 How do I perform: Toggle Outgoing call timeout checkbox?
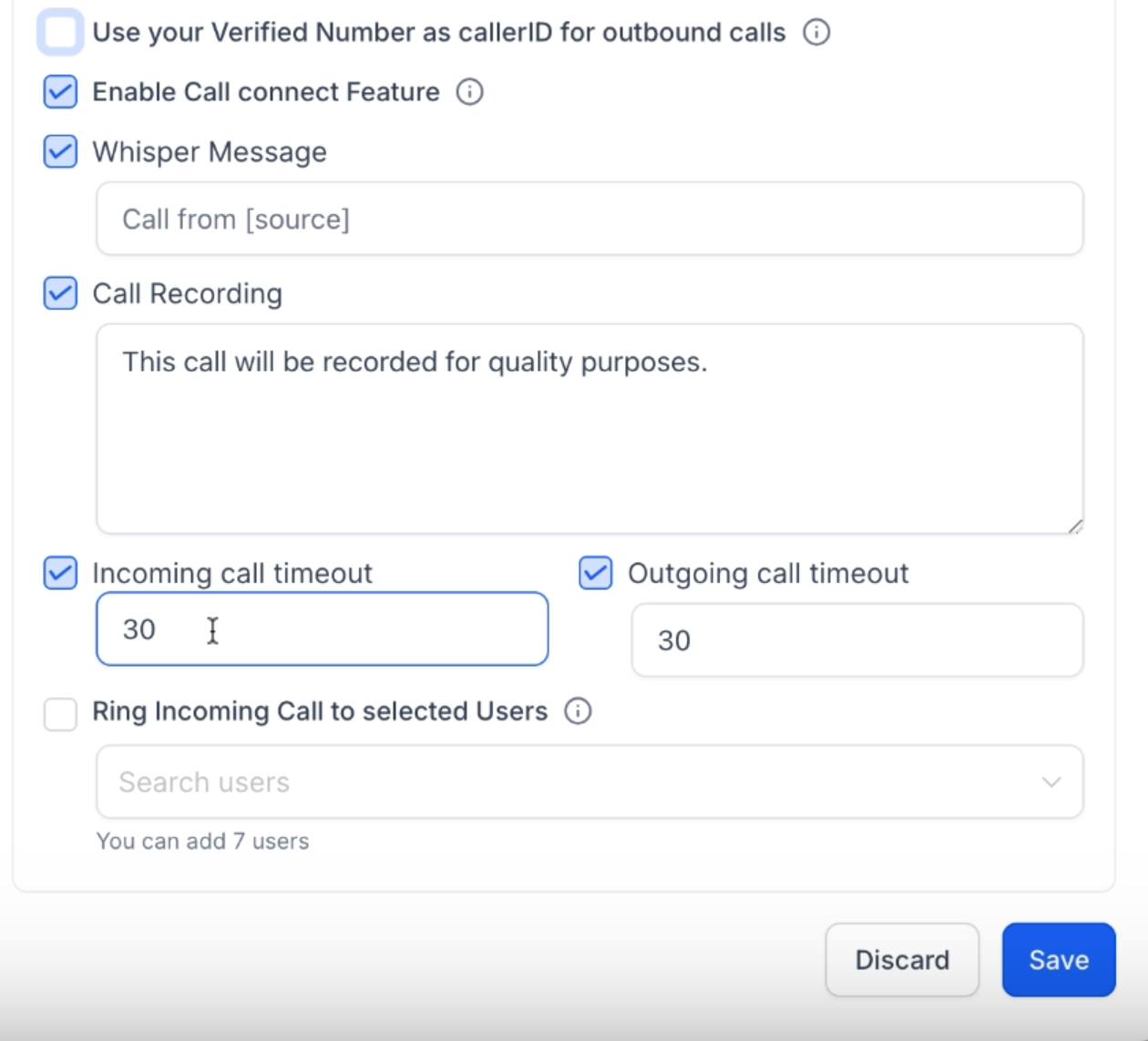596,573
